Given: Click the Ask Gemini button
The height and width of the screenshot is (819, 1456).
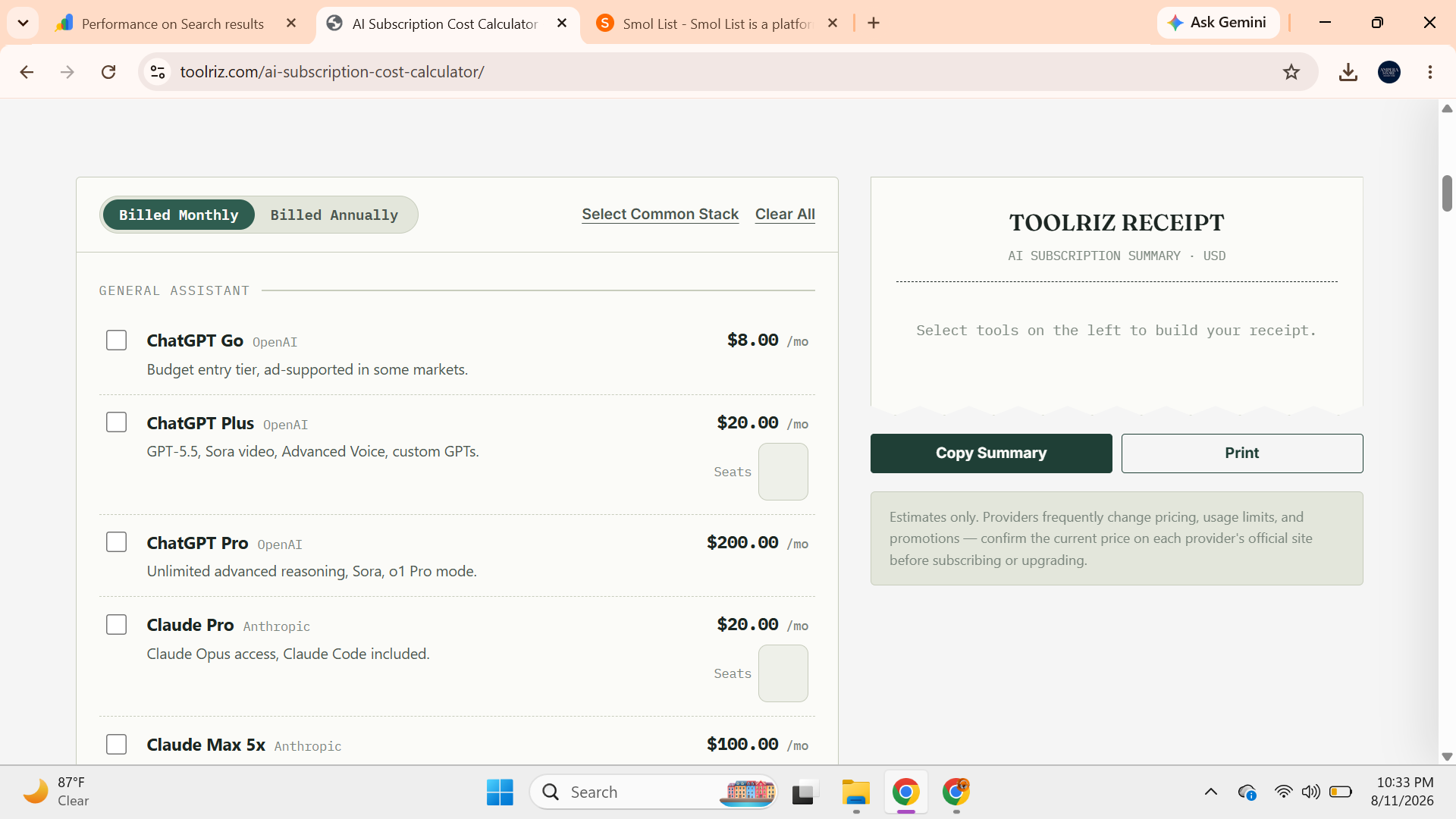Looking at the screenshot, I should pos(1218,23).
